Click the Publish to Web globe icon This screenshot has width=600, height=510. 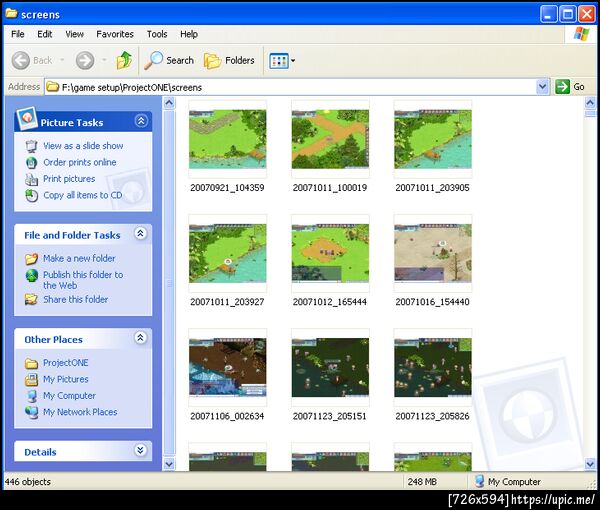click(x=31, y=275)
